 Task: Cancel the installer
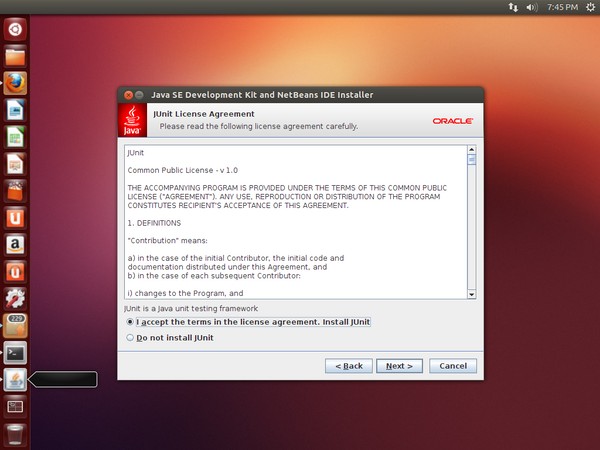pos(453,366)
